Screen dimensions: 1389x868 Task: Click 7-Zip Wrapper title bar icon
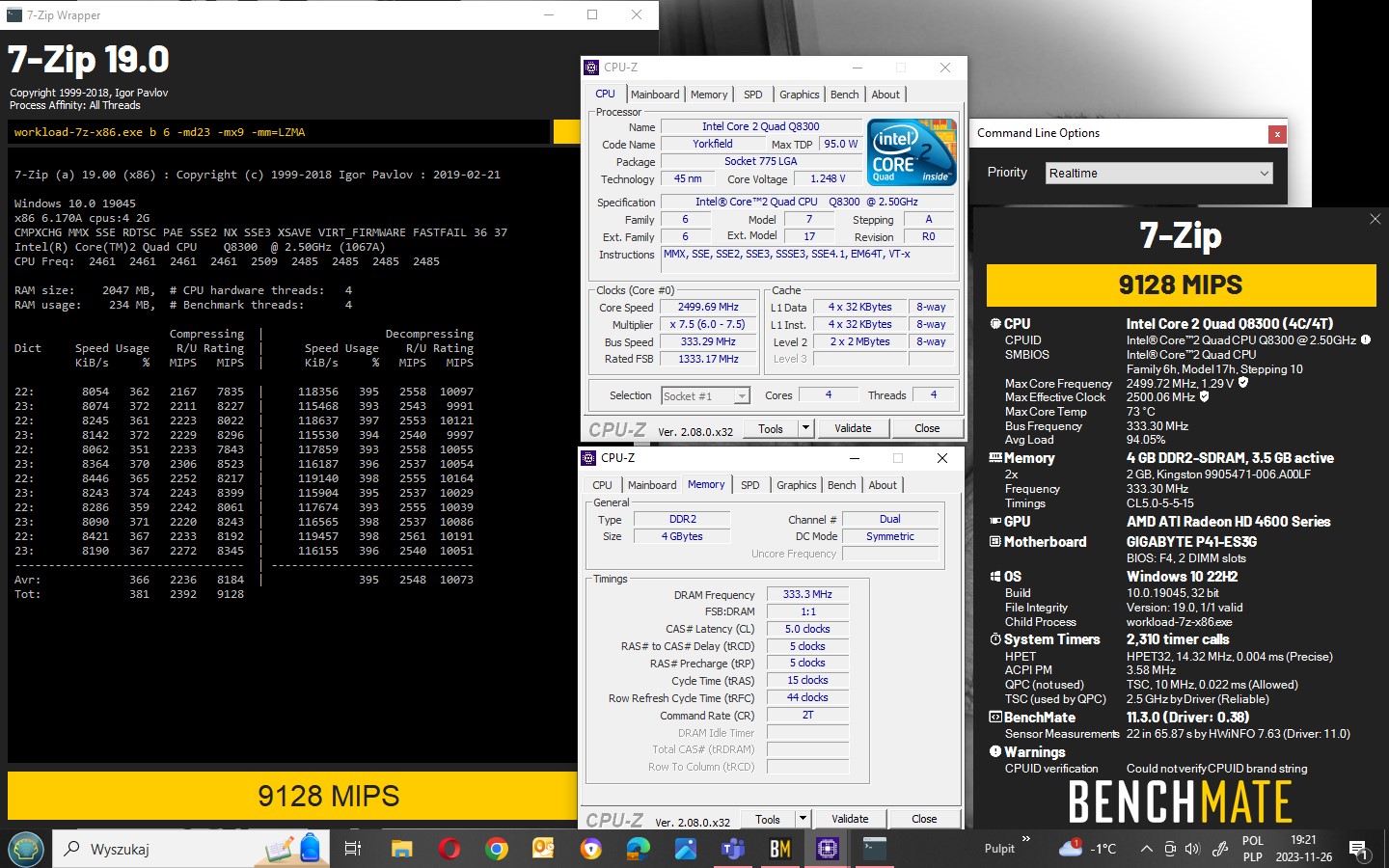(14, 14)
